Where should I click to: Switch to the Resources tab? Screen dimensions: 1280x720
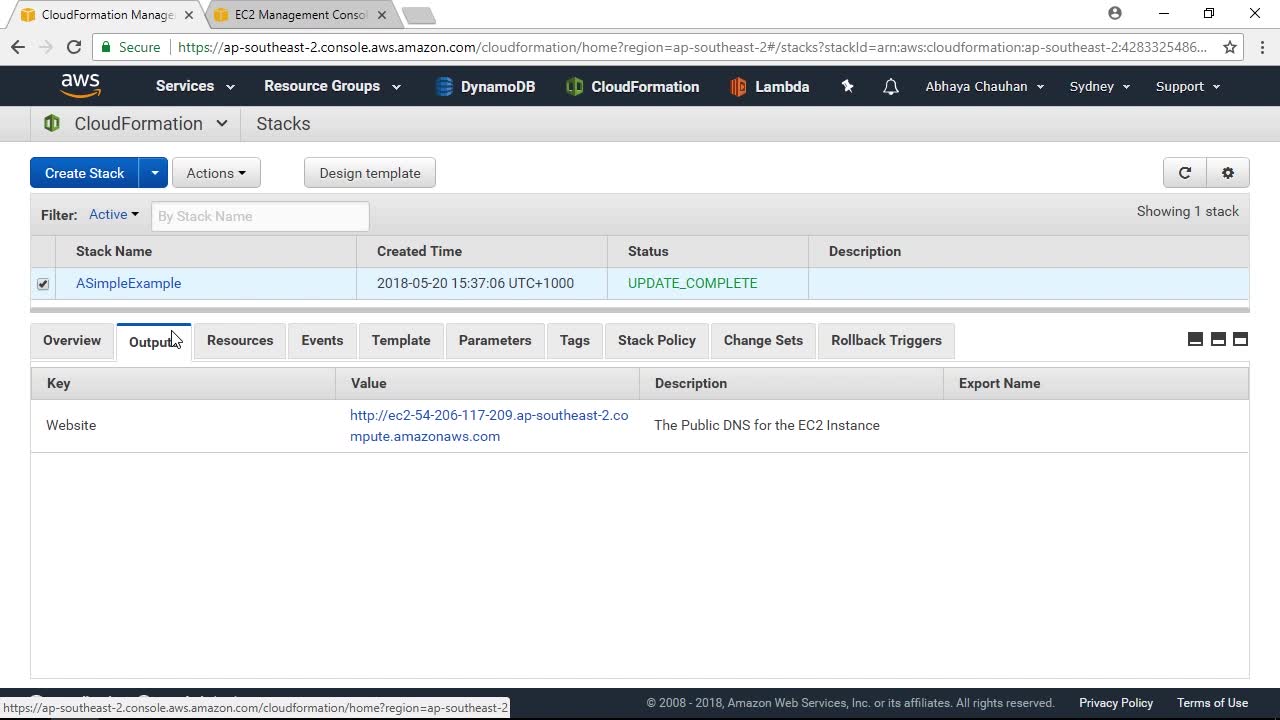click(x=240, y=340)
